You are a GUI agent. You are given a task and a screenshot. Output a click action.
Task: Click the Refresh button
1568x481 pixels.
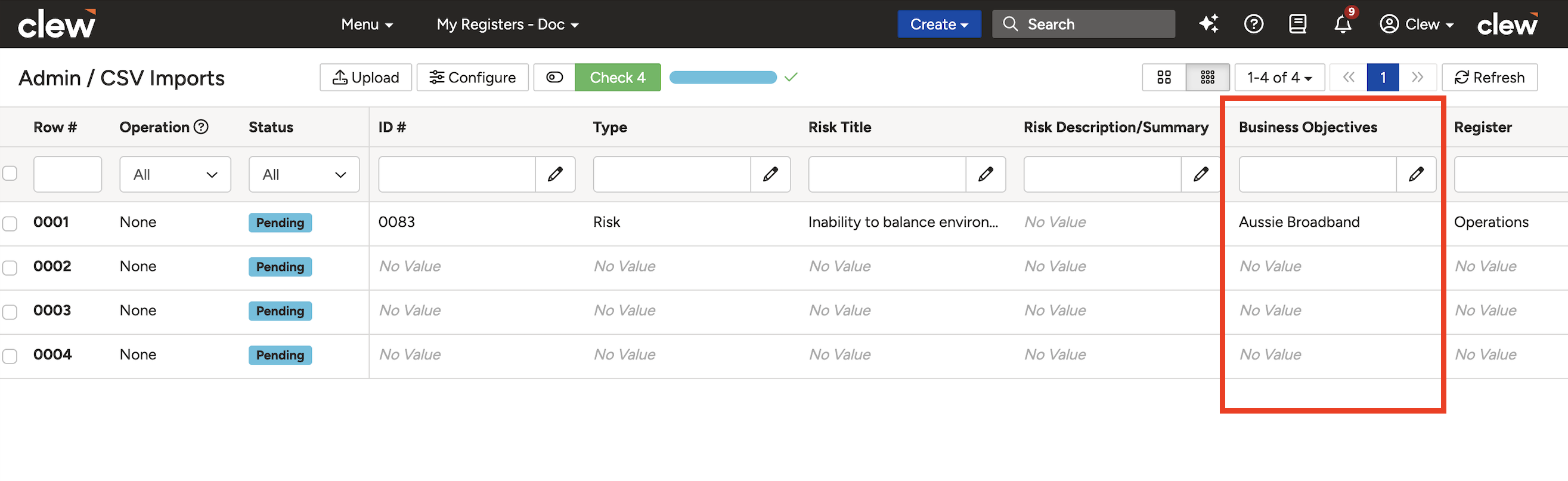tap(1489, 78)
